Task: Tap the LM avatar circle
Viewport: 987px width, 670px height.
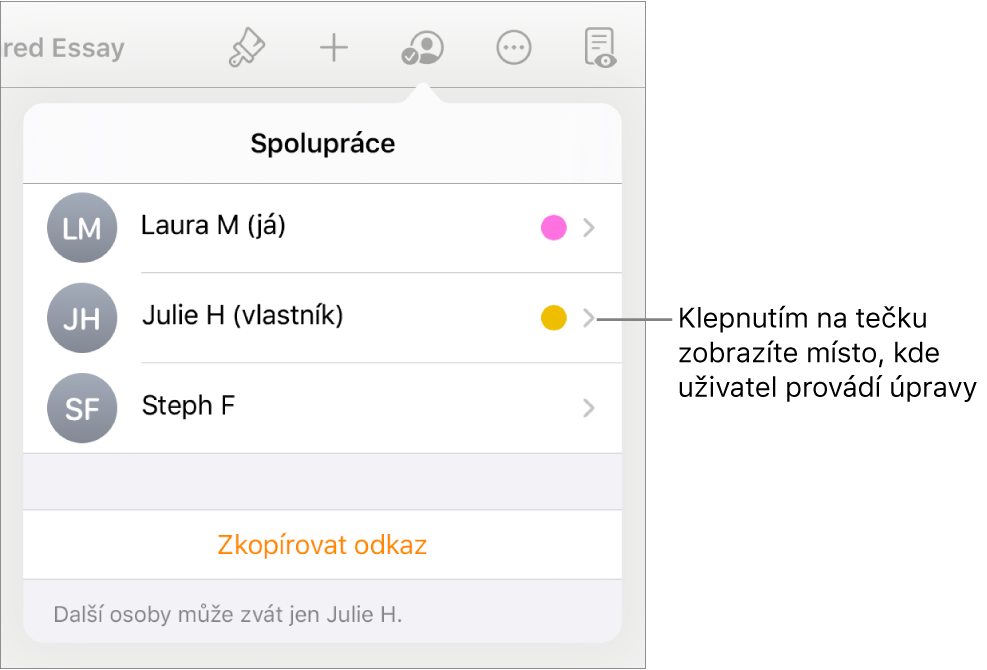Action: tap(82, 228)
